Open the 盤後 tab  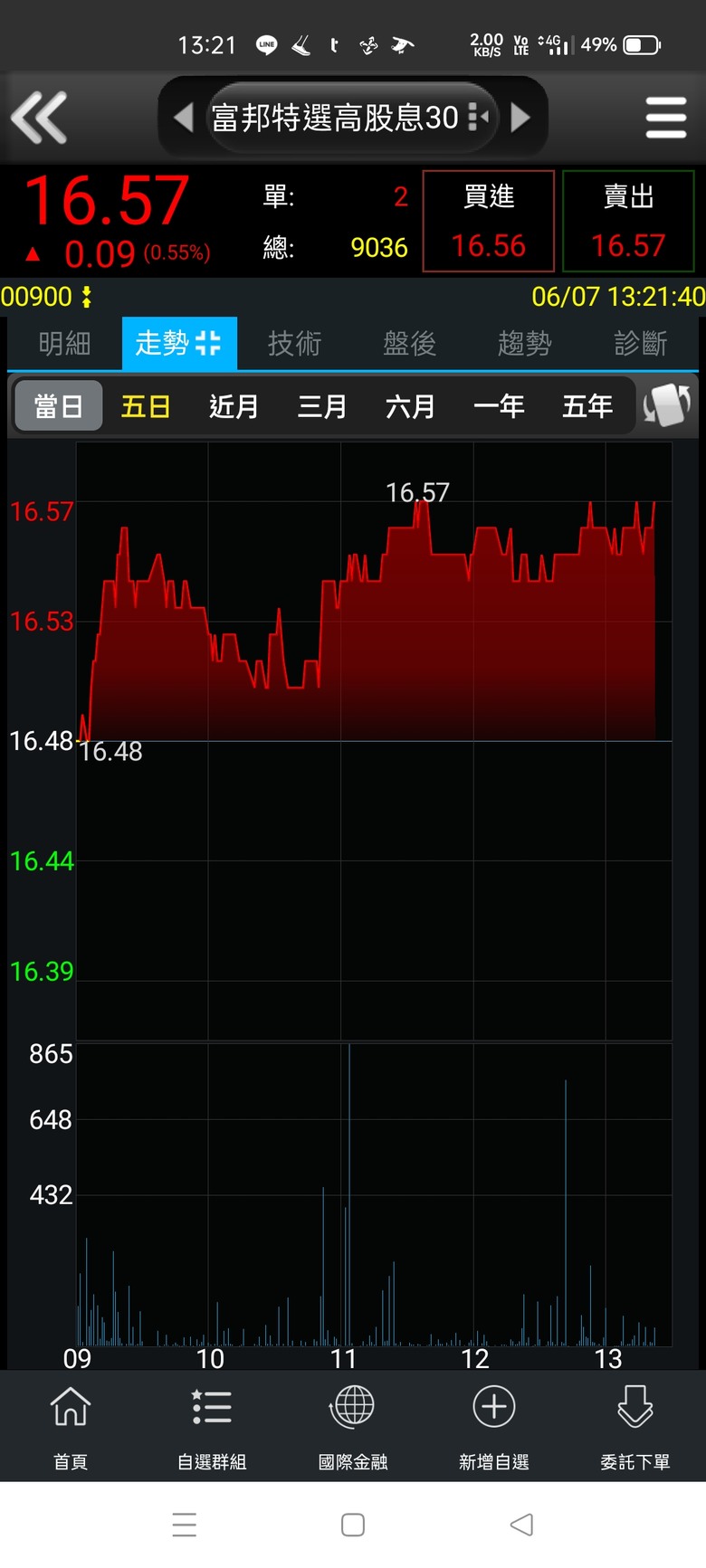point(409,344)
